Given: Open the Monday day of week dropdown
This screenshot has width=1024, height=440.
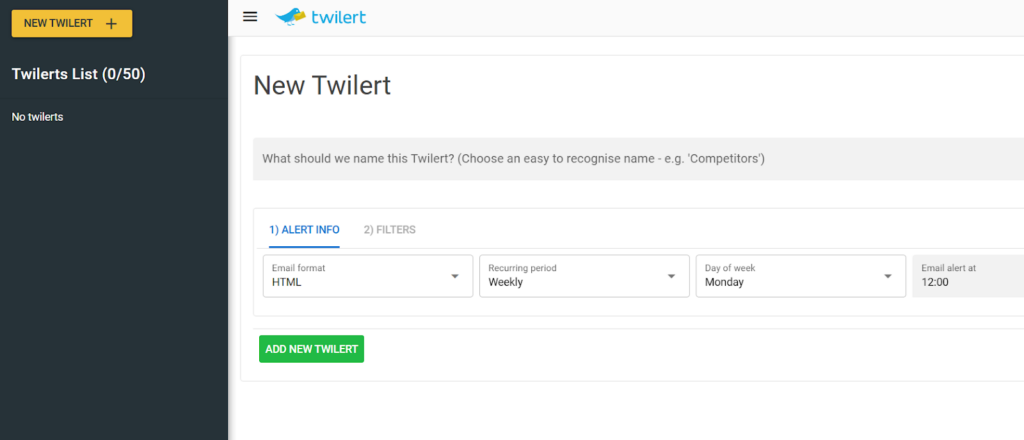Looking at the screenshot, I should pos(792,276).
